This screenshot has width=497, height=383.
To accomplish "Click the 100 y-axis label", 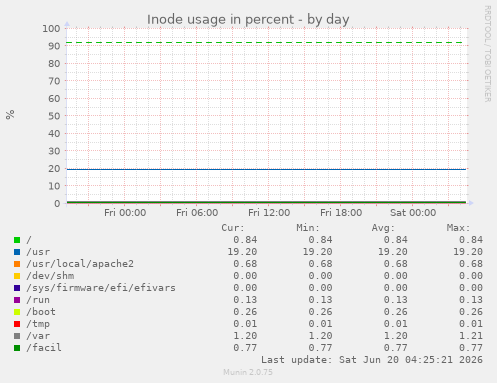I will pos(51,28).
